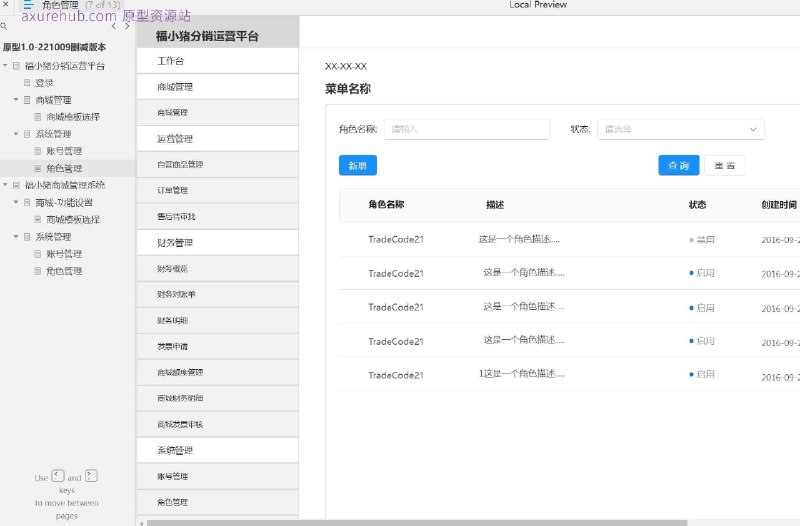Select 角色管理 item at bottom of prototype sidebar
Image resolution: width=800 pixels, height=526 pixels.
coord(218,502)
